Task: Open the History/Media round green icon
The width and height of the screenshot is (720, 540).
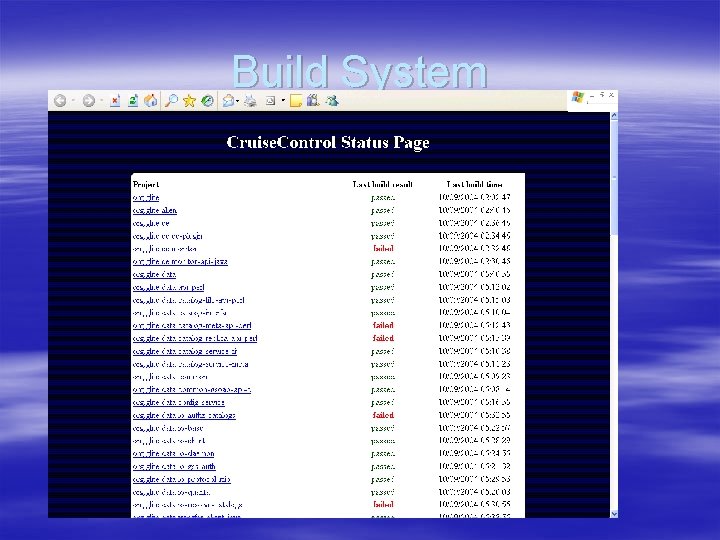Action: point(208,101)
